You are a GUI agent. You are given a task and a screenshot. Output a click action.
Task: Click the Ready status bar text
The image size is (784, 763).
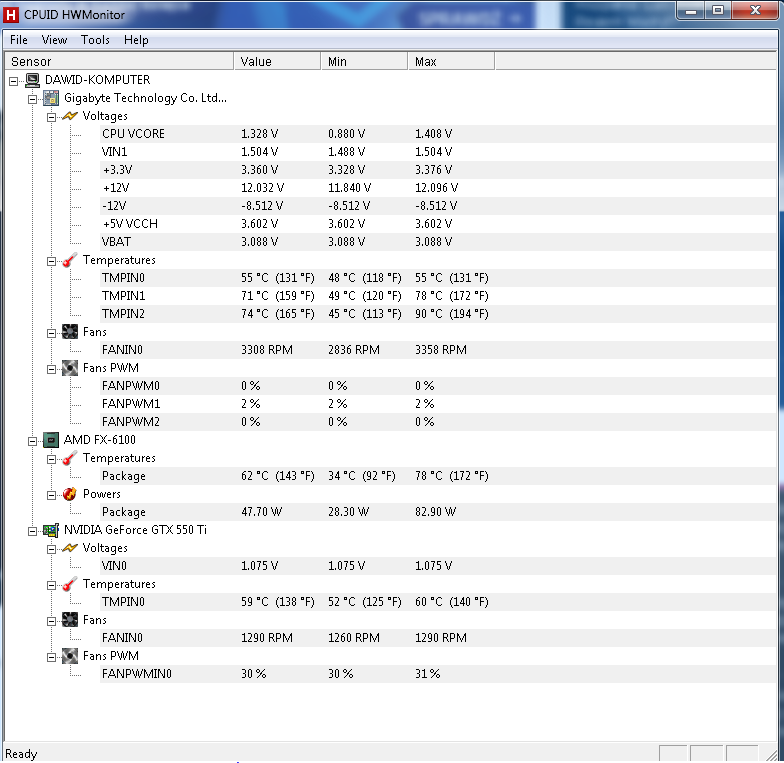pyautogui.click(x=21, y=754)
